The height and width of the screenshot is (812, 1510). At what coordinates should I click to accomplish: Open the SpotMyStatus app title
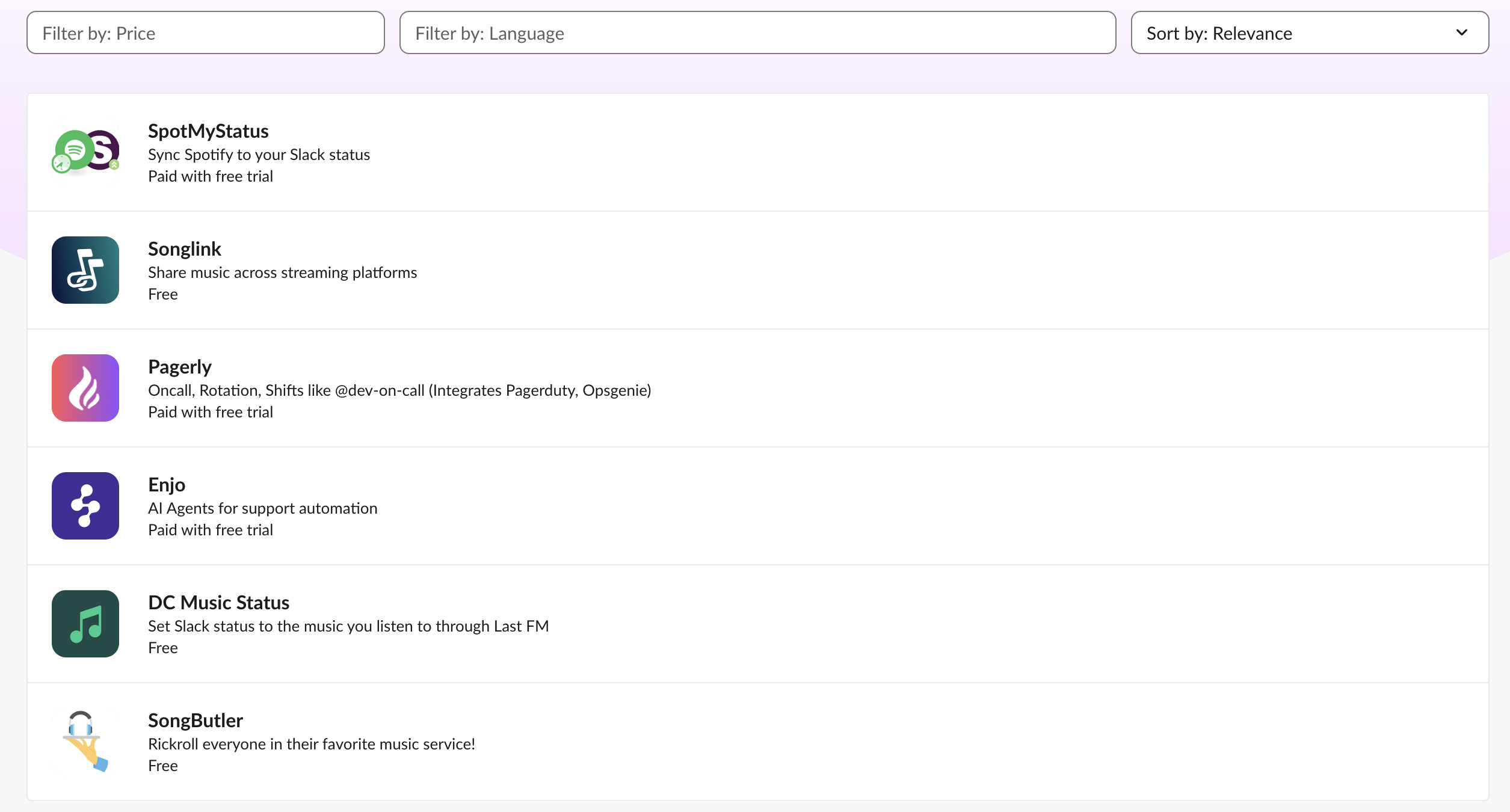tap(208, 131)
